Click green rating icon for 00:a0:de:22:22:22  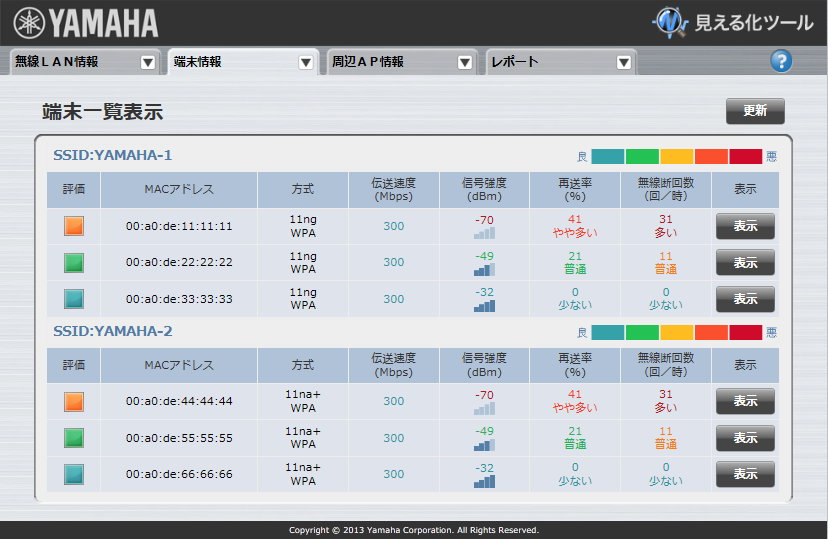click(74, 263)
